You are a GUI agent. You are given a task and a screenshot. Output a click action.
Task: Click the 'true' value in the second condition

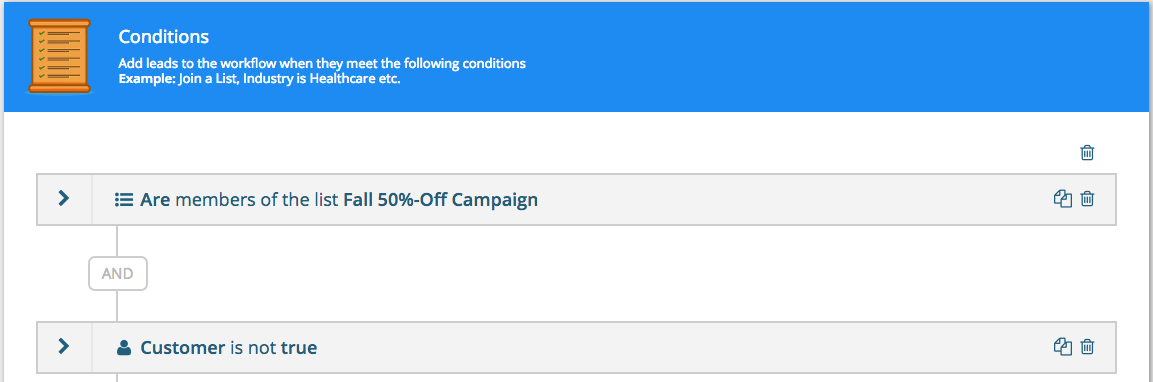click(299, 347)
